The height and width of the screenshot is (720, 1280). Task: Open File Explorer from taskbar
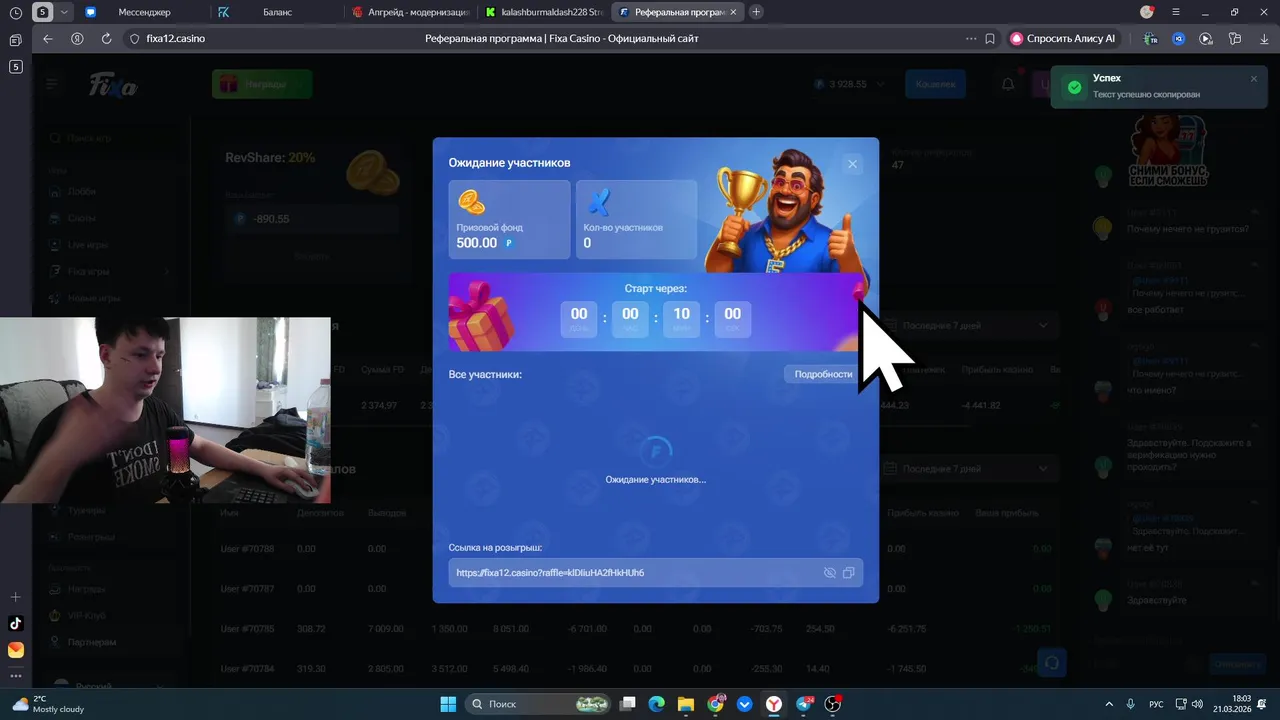tap(686, 704)
